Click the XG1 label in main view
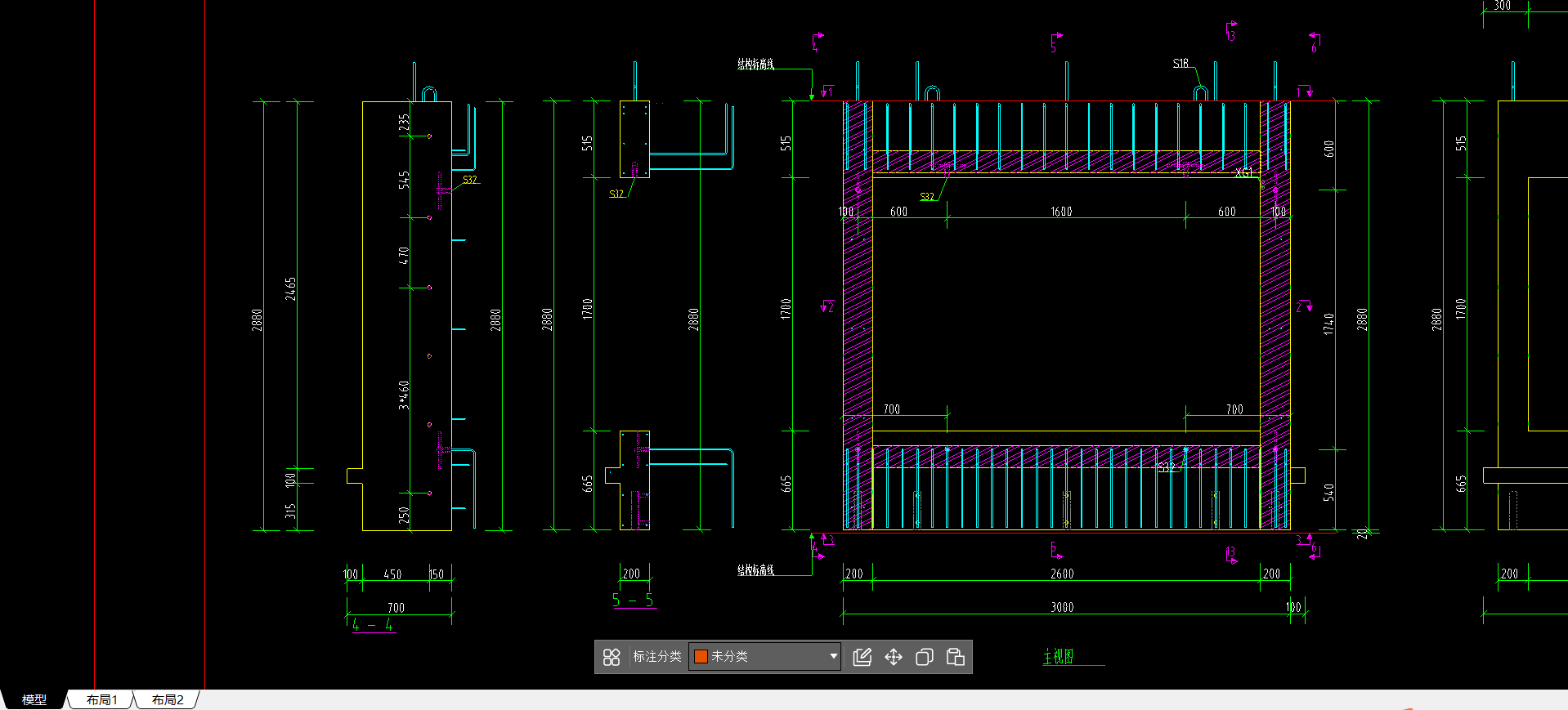The image size is (1568, 710). (x=1243, y=172)
